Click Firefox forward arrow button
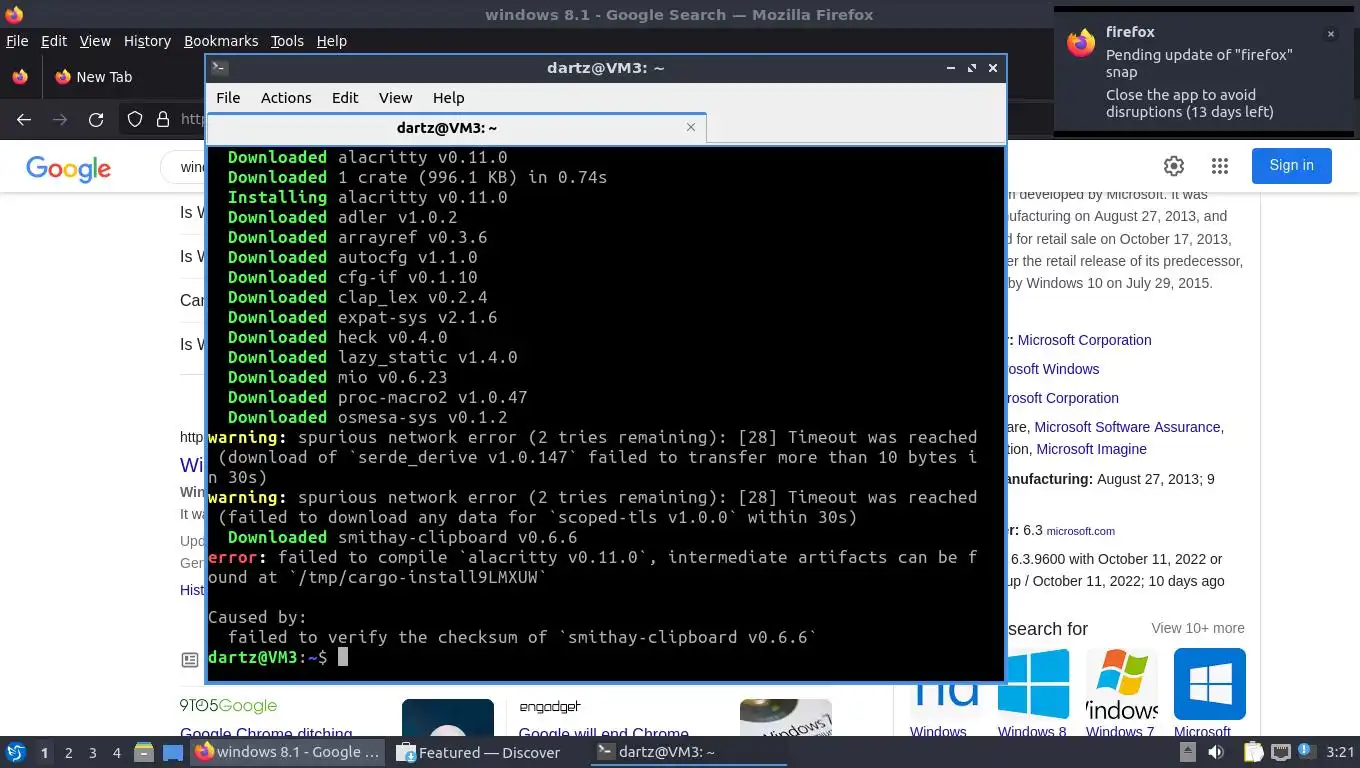Image resolution: width=1360 pixels, height=768 pixels. point(60,120)
